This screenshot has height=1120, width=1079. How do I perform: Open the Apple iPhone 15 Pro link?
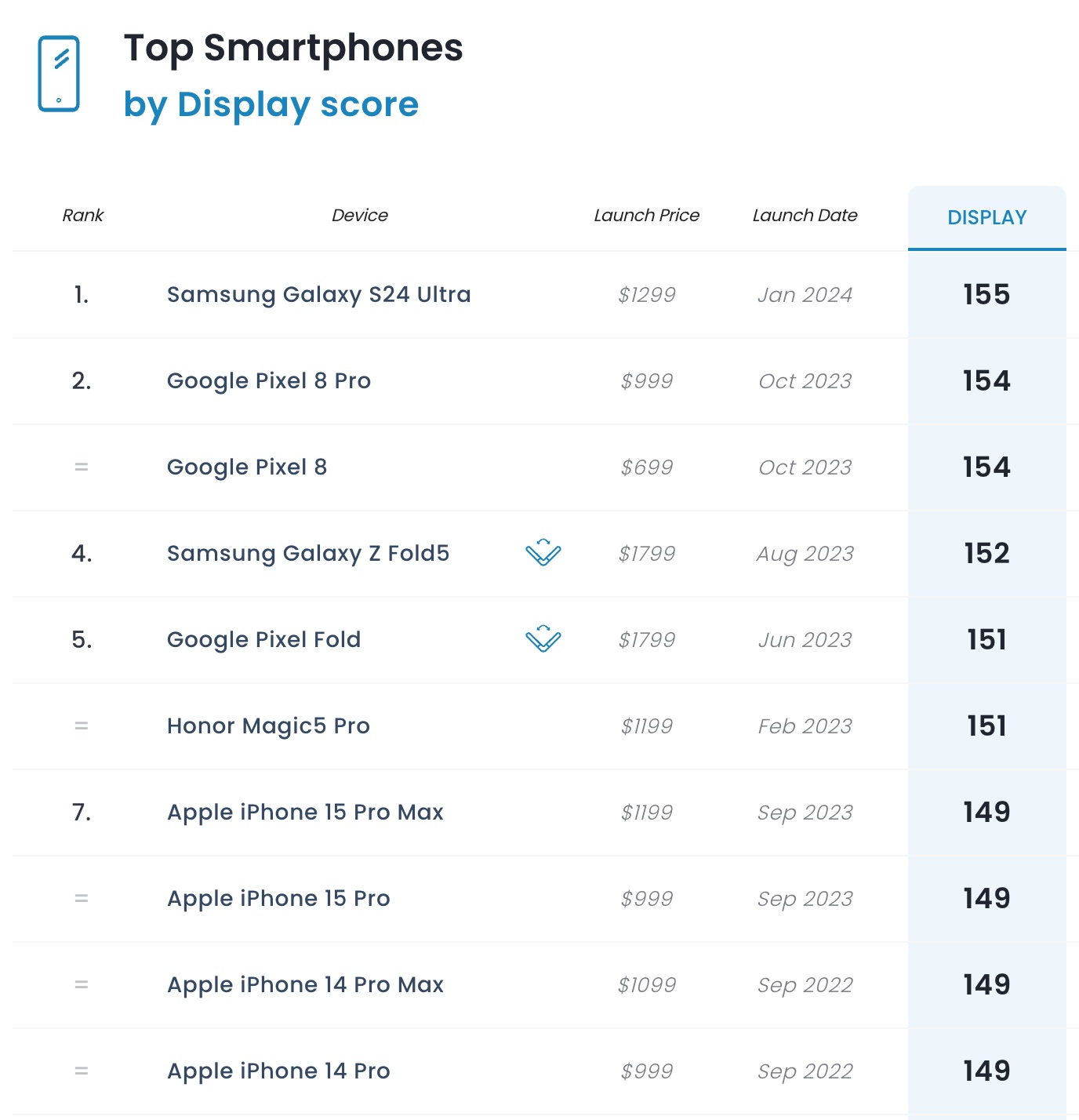click(278, 899)
